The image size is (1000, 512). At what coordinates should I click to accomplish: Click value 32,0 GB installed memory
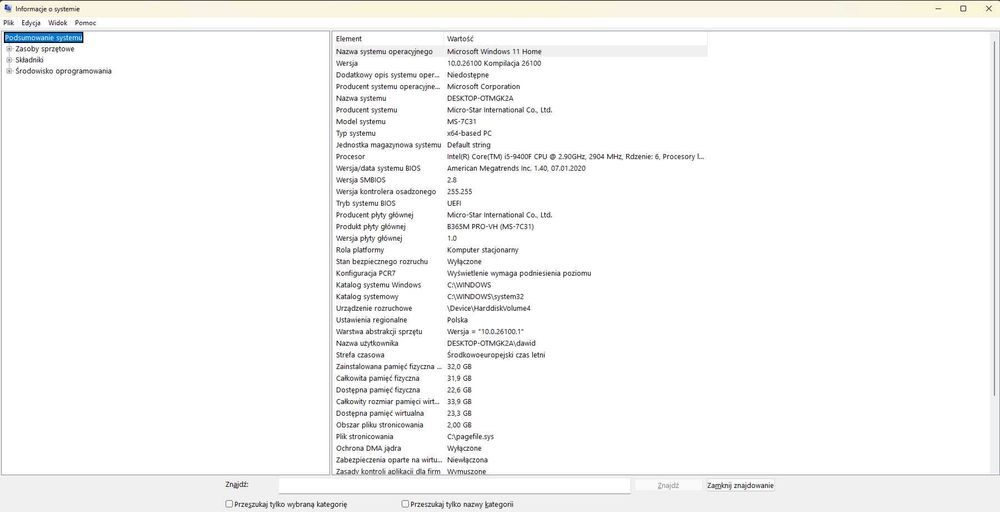coord(459,367)
